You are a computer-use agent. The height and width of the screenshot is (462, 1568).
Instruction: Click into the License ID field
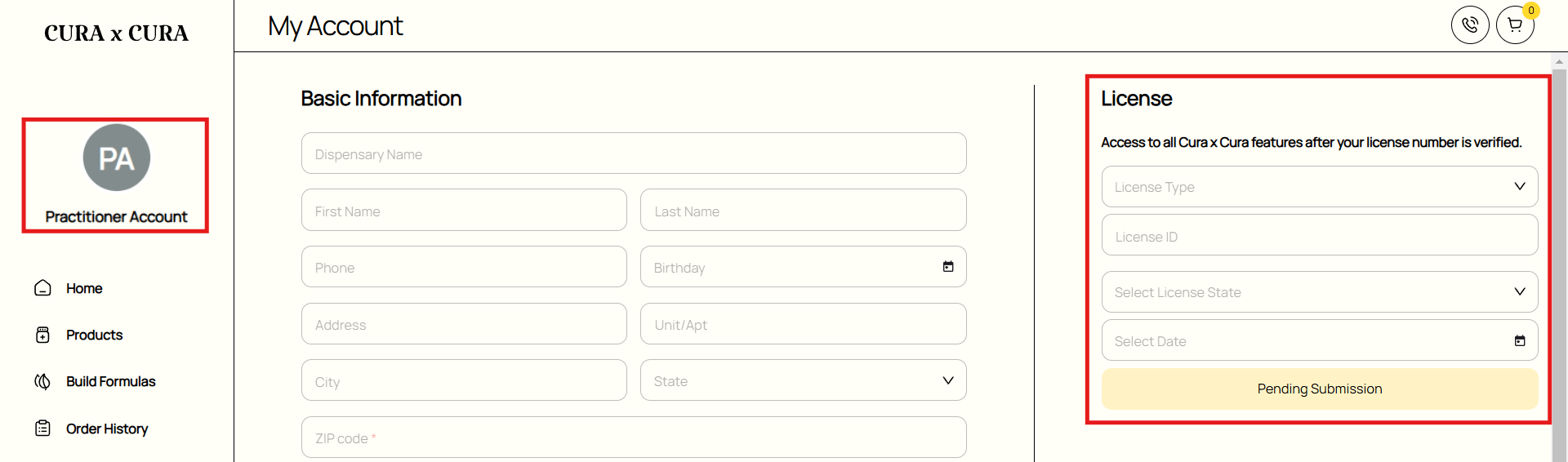pyautogui.click(x=1320, y=236)
